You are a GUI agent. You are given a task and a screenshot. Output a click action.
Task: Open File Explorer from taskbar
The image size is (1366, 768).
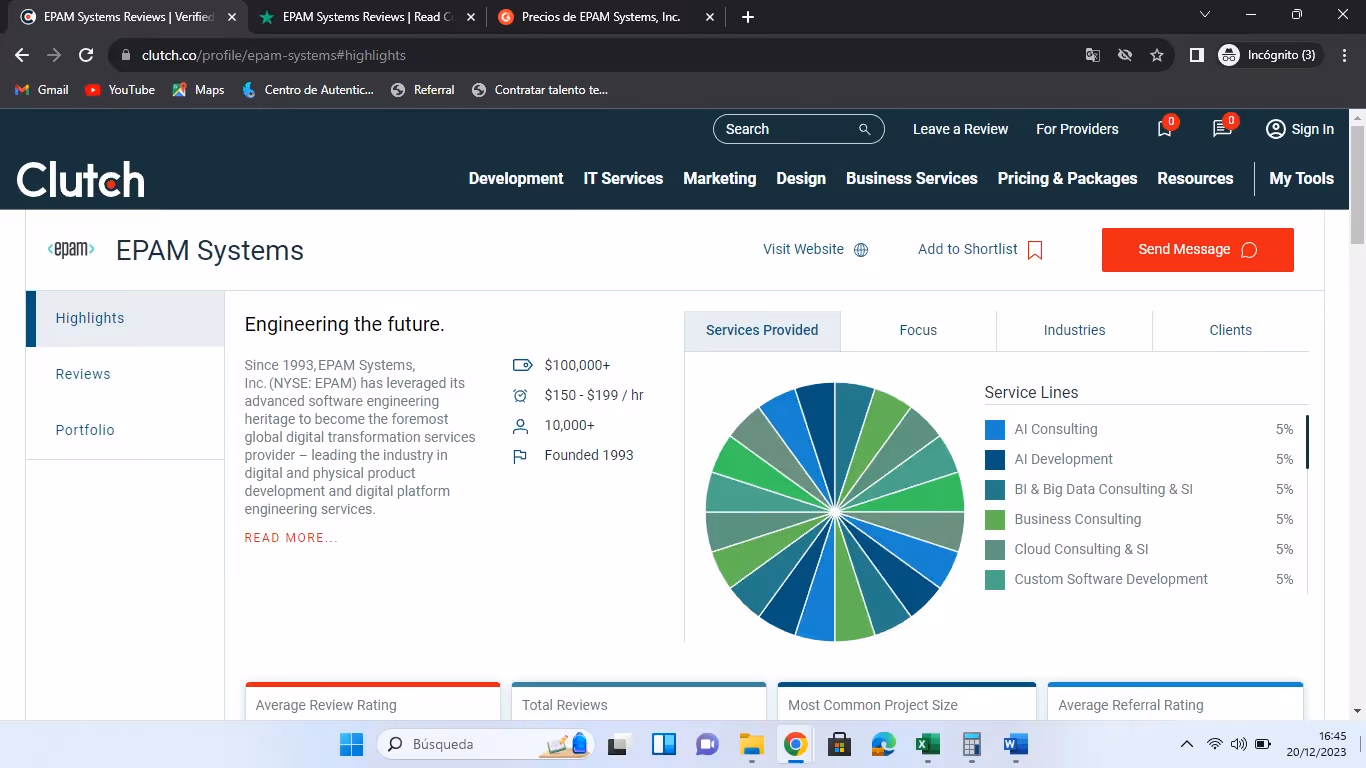(x=751, y=744)
